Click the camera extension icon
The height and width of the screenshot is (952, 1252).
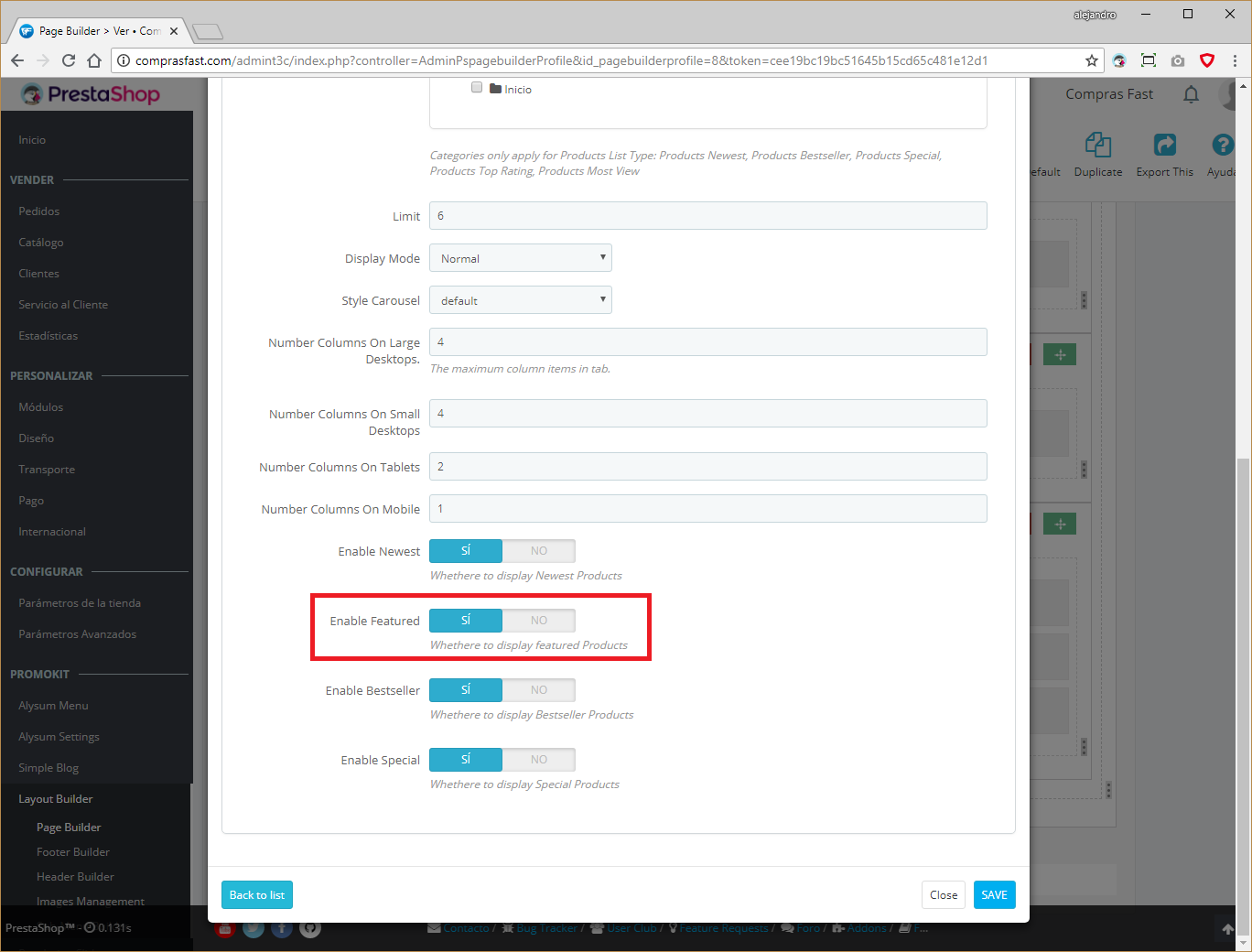tap(1178, 60)
